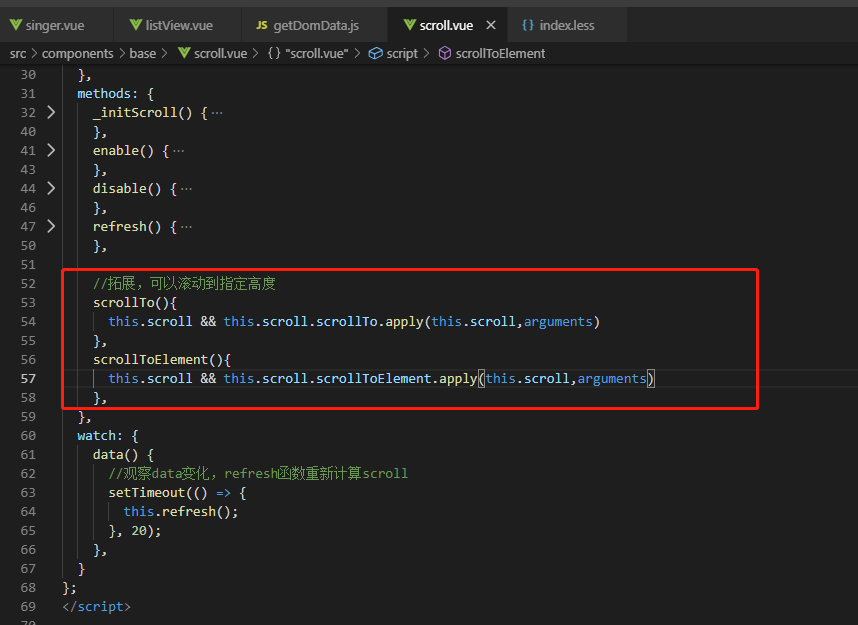Open the base breadcrumb segment

pos(143,53)
